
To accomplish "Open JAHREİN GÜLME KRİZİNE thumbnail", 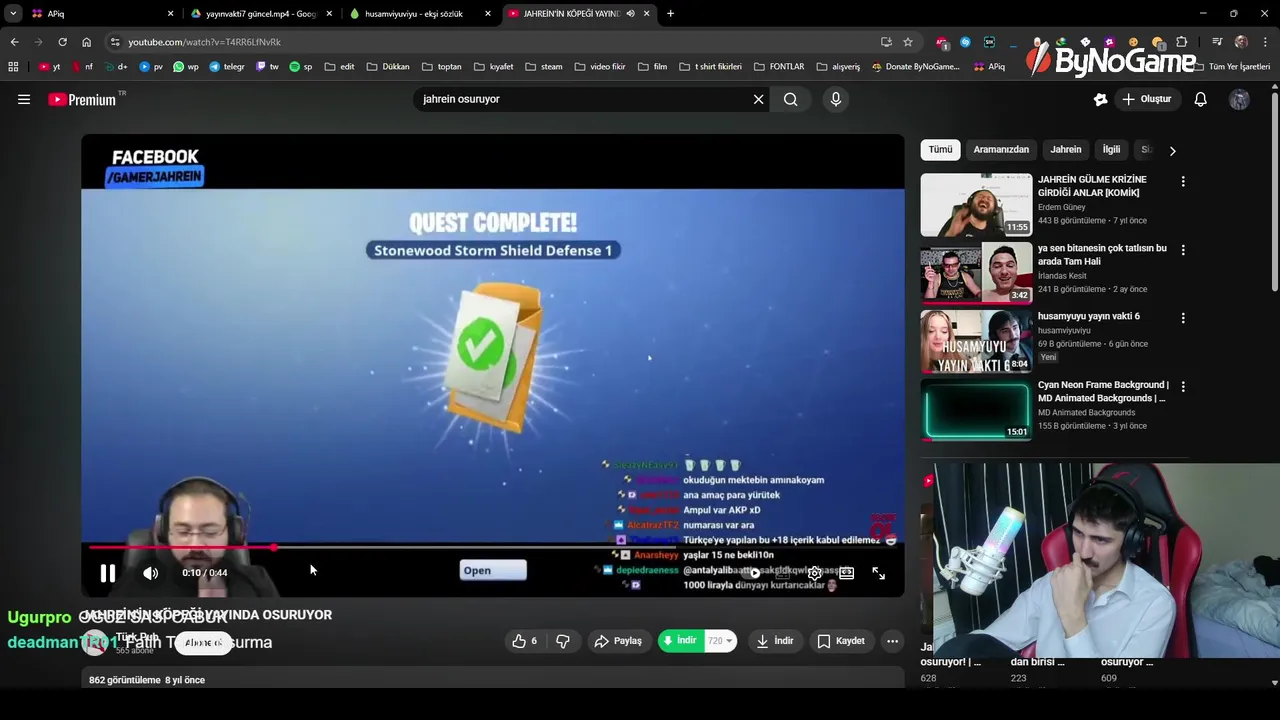I will point(976,205).
